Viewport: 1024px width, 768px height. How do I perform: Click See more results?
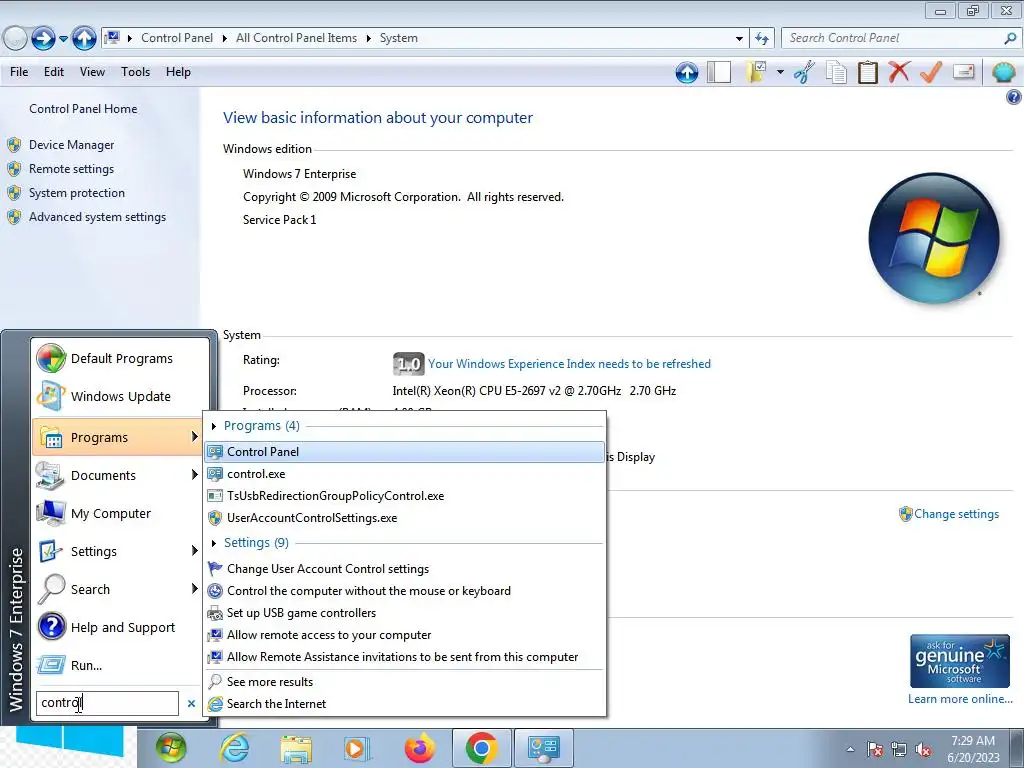[x=404, y=682]
